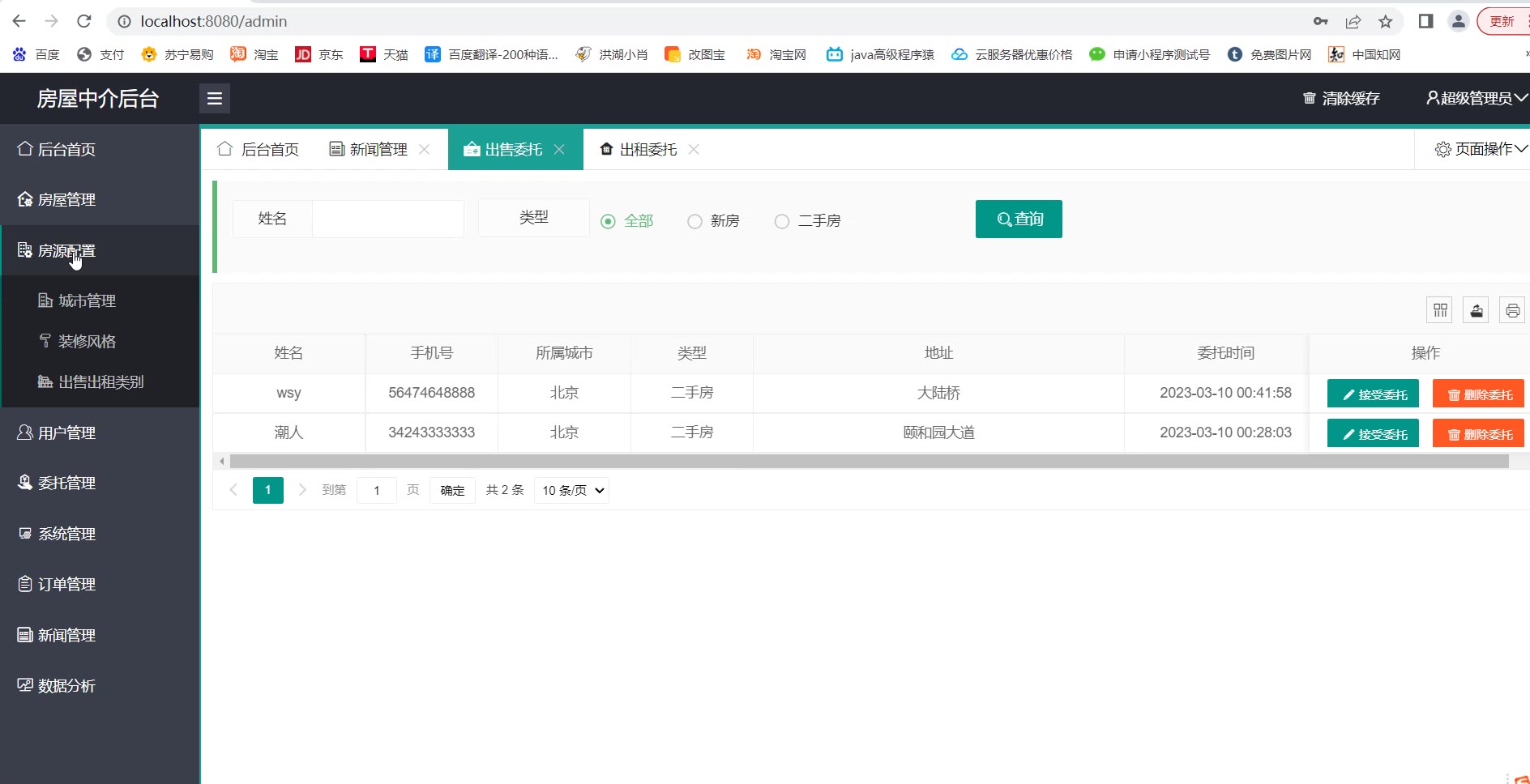The height and width of the screenshot is (784, 1530).
Task: Close the 出售委托 tab
Action: [559, 149]
